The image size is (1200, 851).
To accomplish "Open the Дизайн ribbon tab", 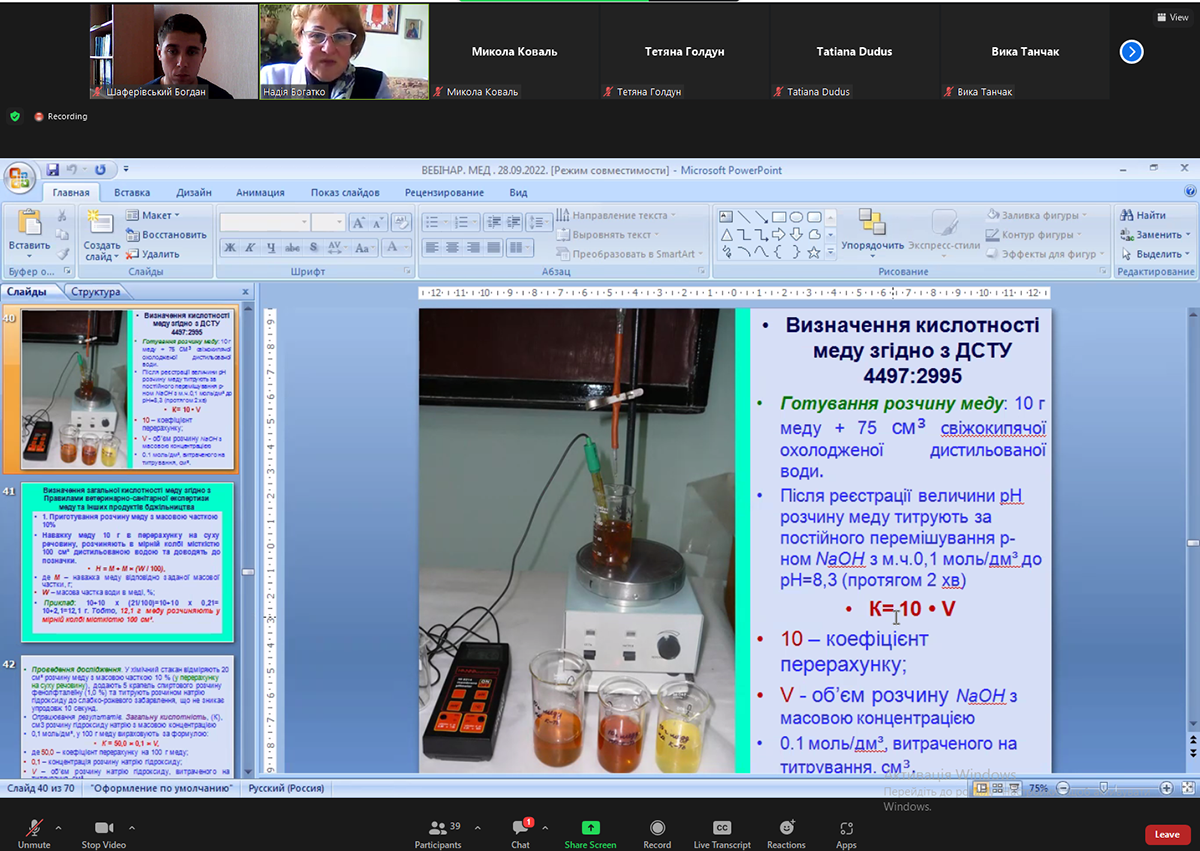I will [193, 192].
